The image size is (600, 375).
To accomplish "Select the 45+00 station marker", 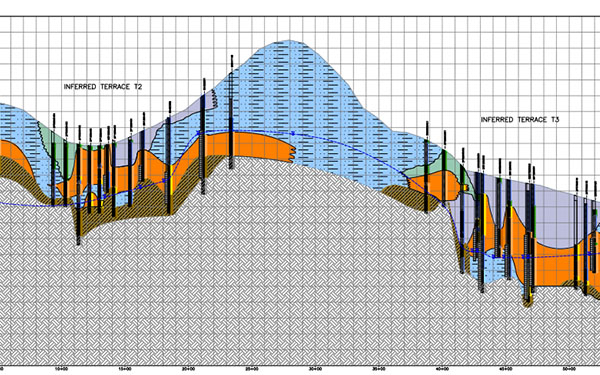I will 505,369.
